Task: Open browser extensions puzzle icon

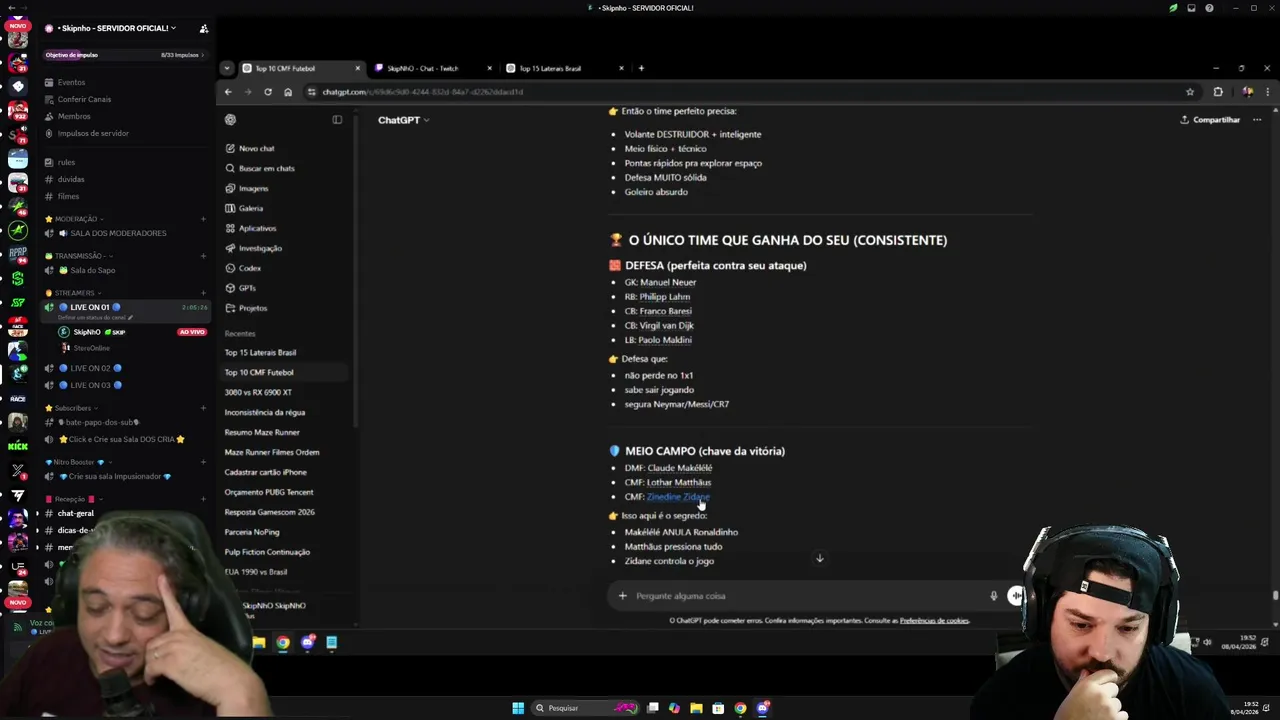Action: pos(1218,92)
